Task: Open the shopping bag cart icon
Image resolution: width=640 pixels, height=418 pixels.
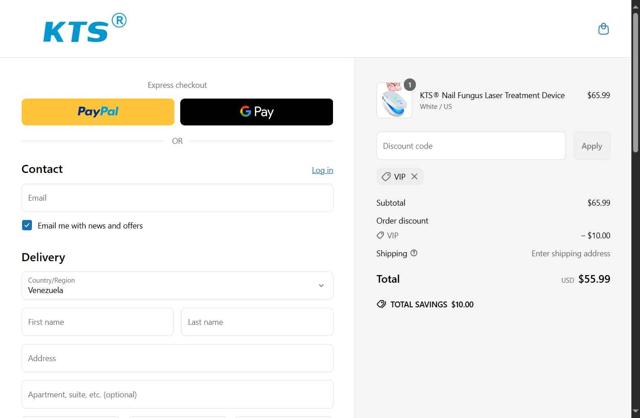Action: 603,29
